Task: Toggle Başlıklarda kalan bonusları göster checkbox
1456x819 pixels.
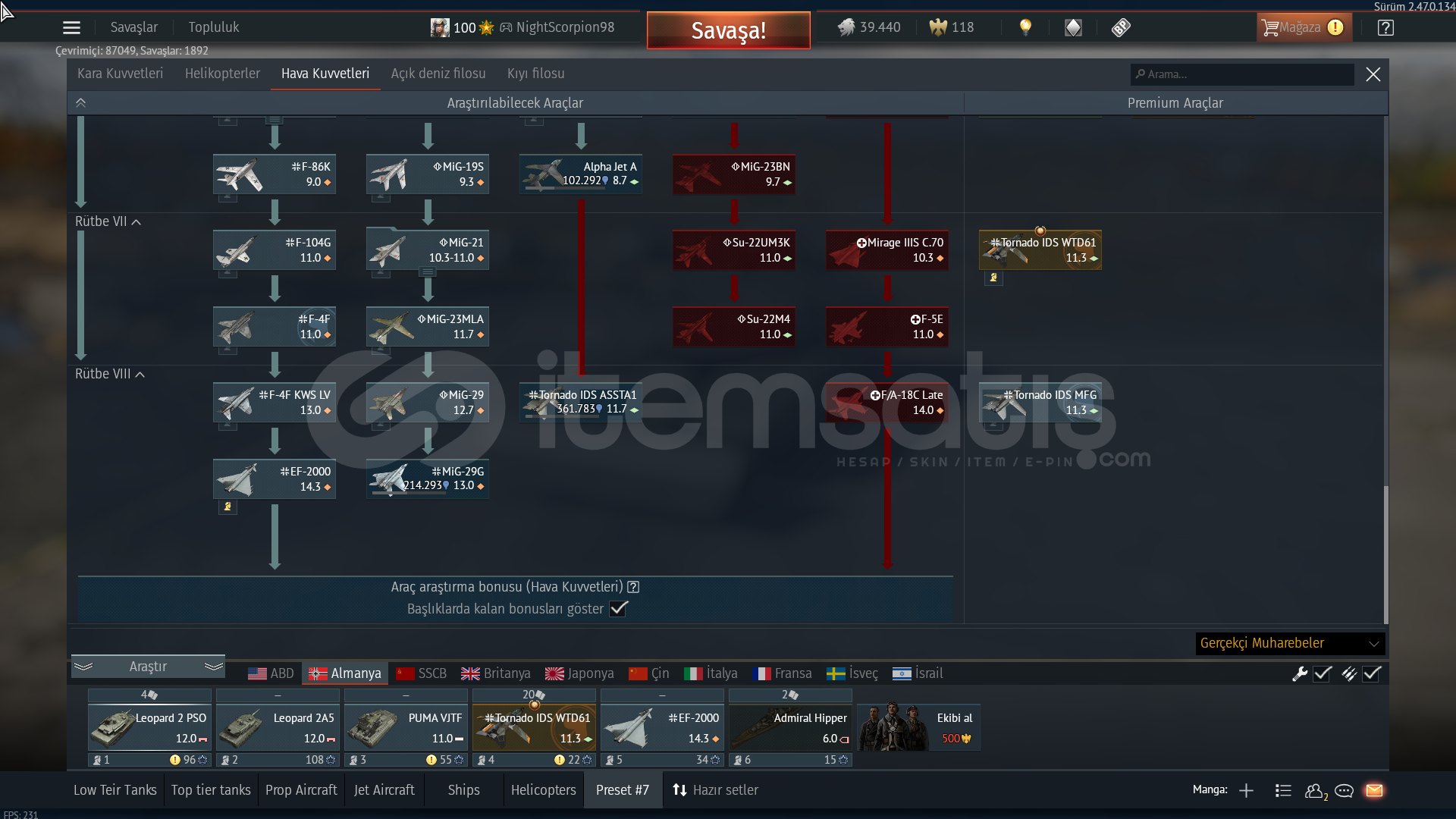Action: click(x=618, y=609)
